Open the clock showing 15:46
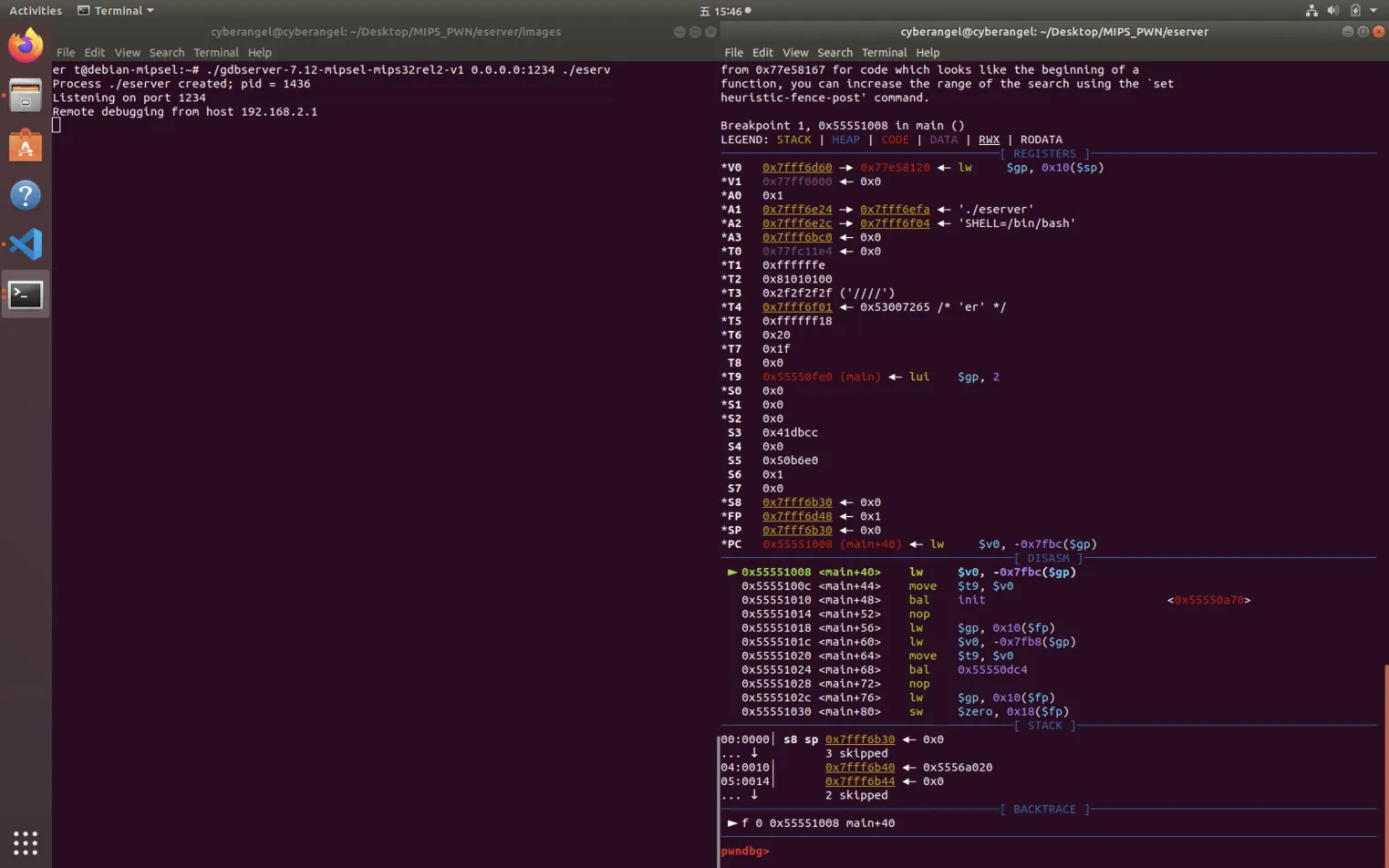Image resolution: width=1389 pixels, height=868 pixels. [728, 11]
